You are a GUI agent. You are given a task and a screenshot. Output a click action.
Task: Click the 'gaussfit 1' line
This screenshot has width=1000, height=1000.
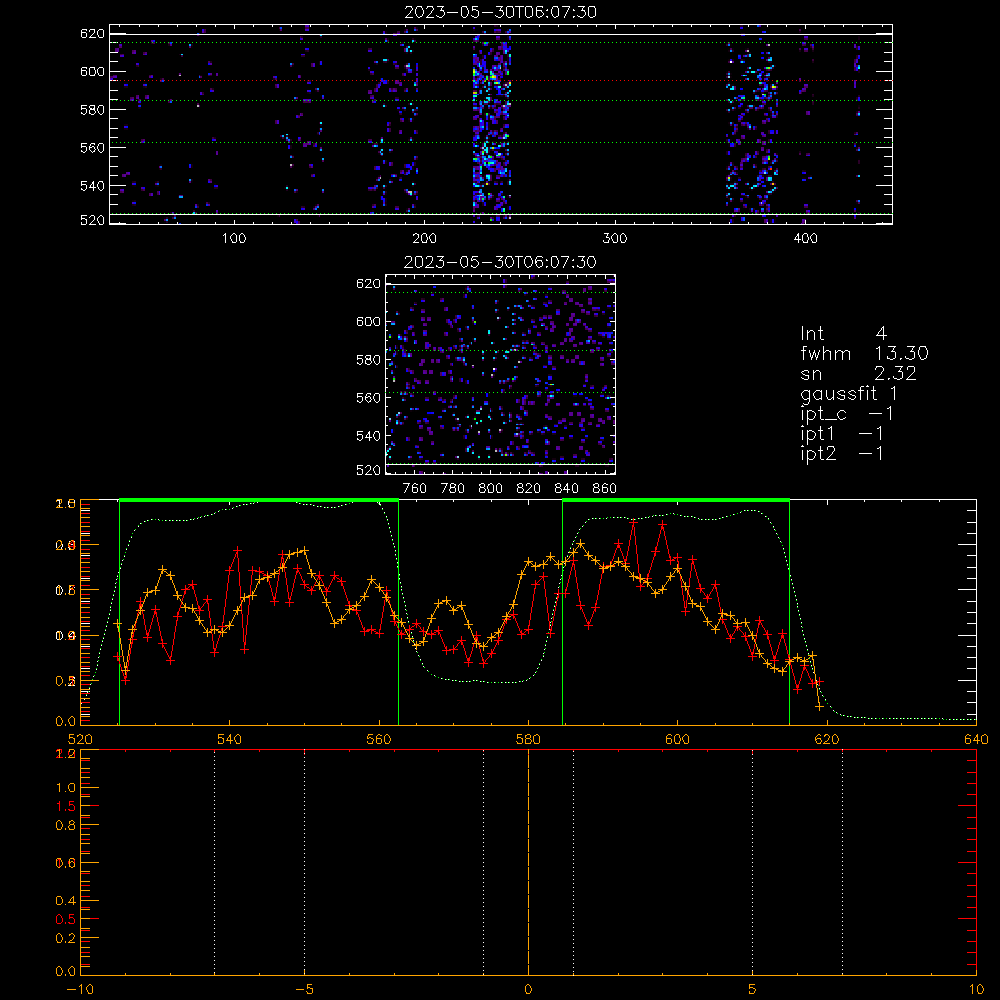point(849,393)
